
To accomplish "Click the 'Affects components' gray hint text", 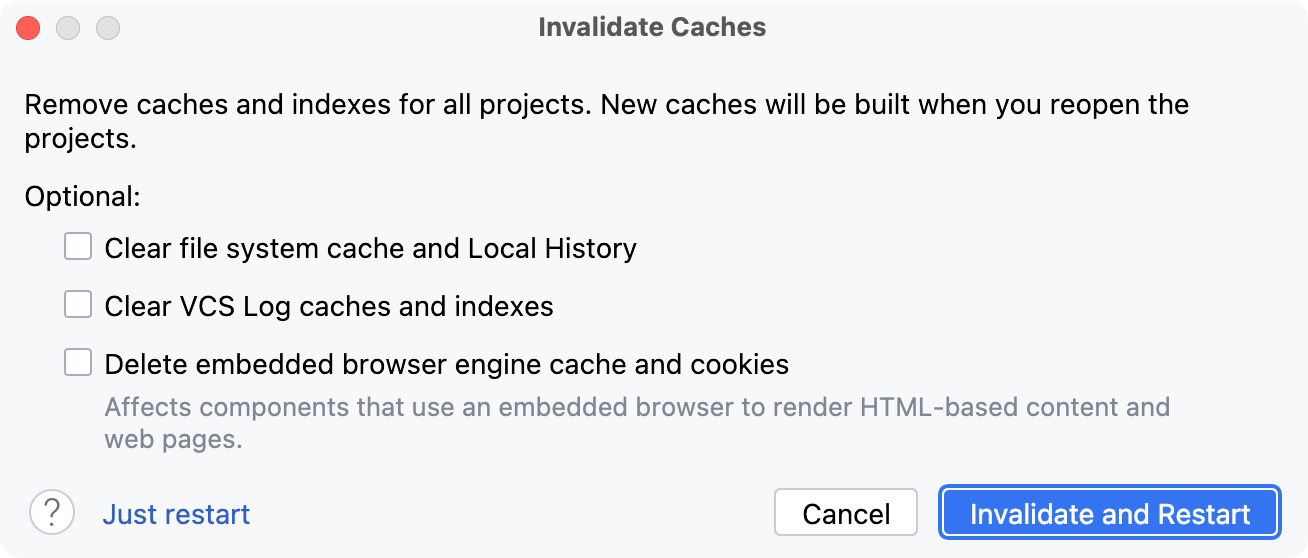I will click(x=636, y=408).
